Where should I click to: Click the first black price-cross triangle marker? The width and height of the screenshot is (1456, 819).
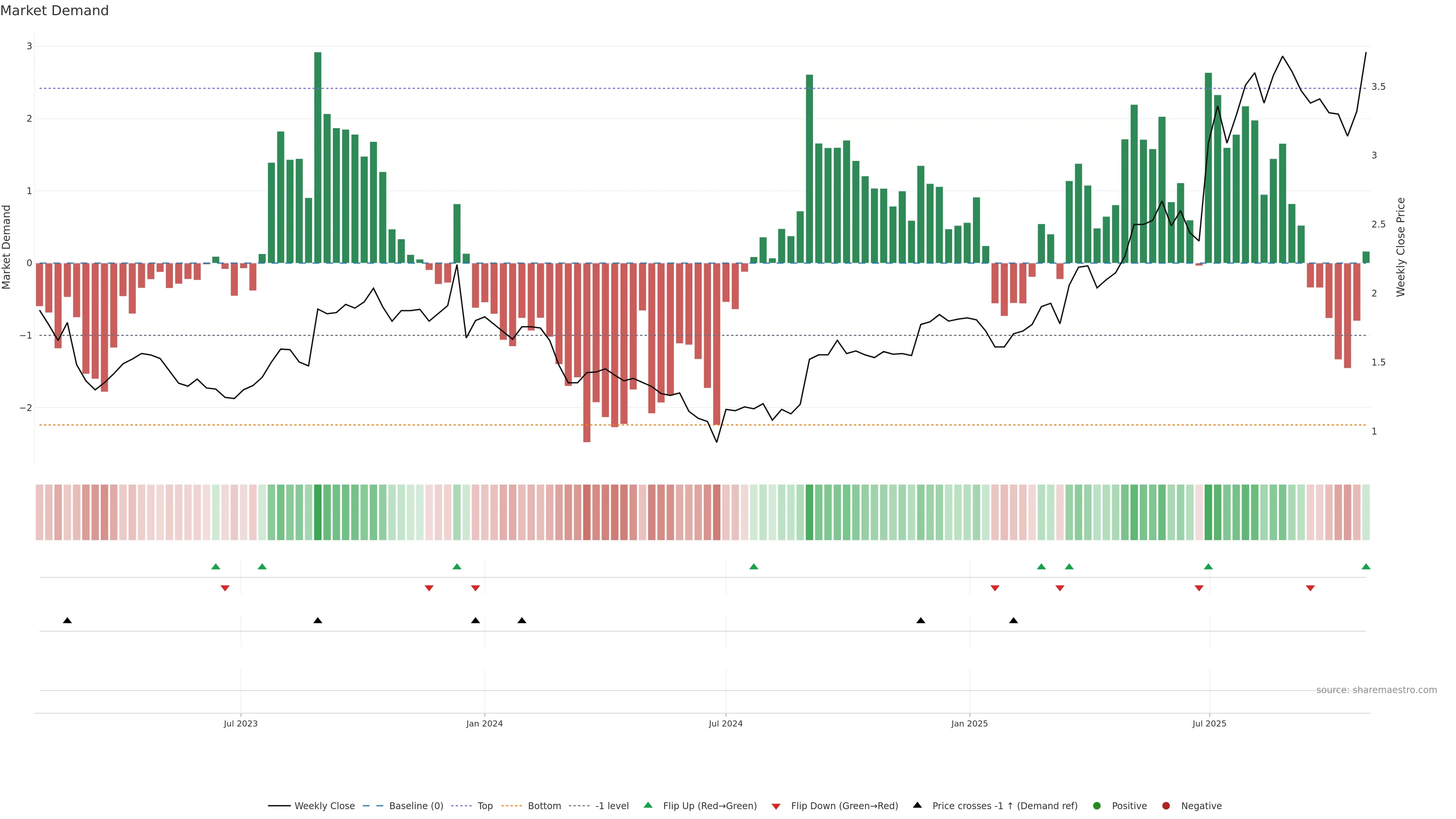[67, 621]
